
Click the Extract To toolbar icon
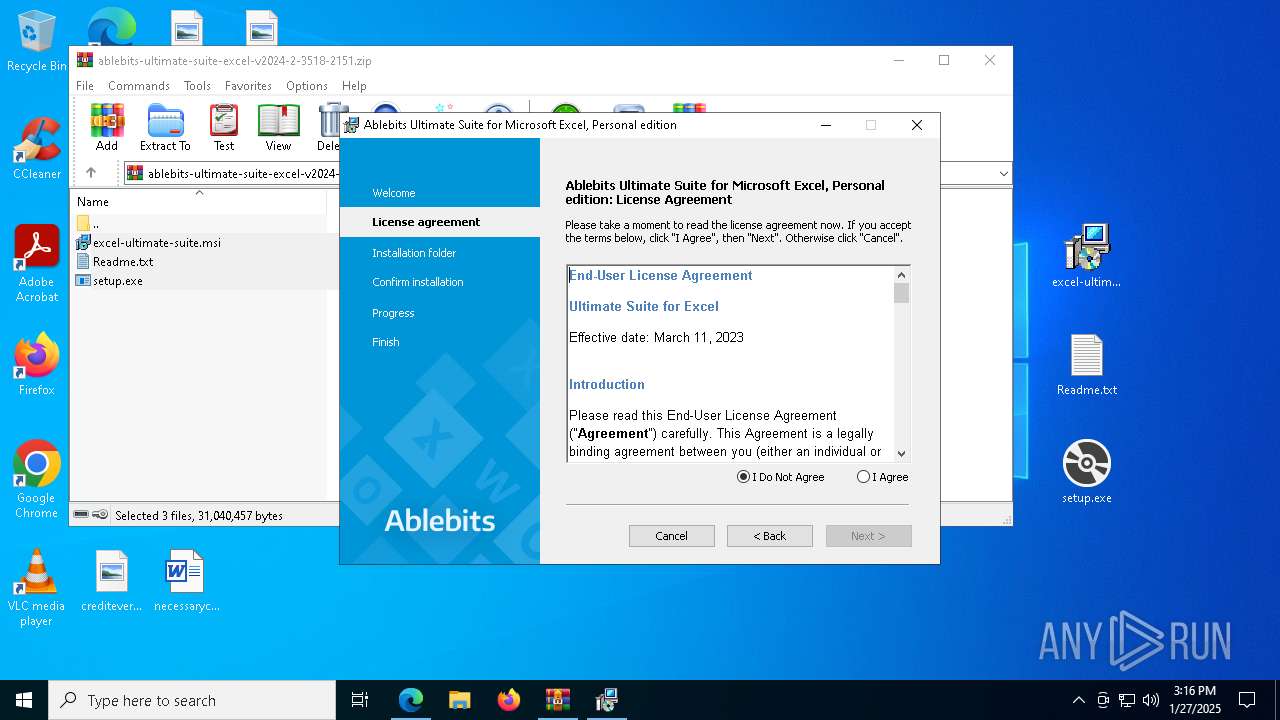pos(165,127)
